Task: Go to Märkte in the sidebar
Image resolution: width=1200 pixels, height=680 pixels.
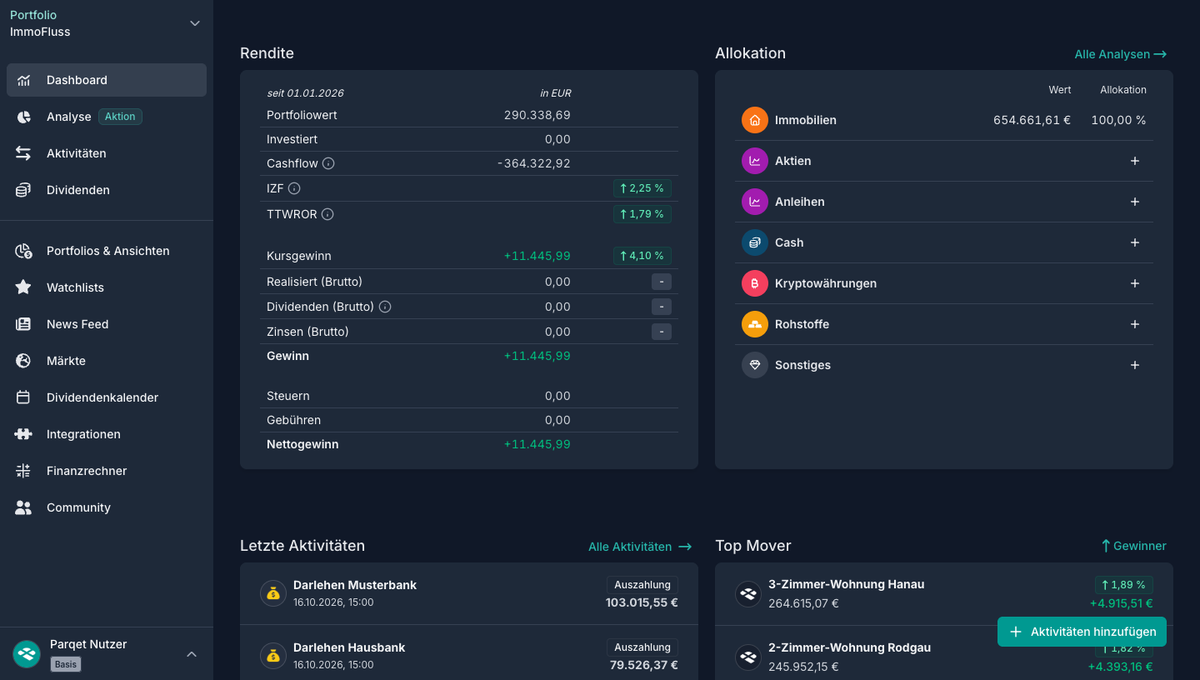Action: point(106,361)
